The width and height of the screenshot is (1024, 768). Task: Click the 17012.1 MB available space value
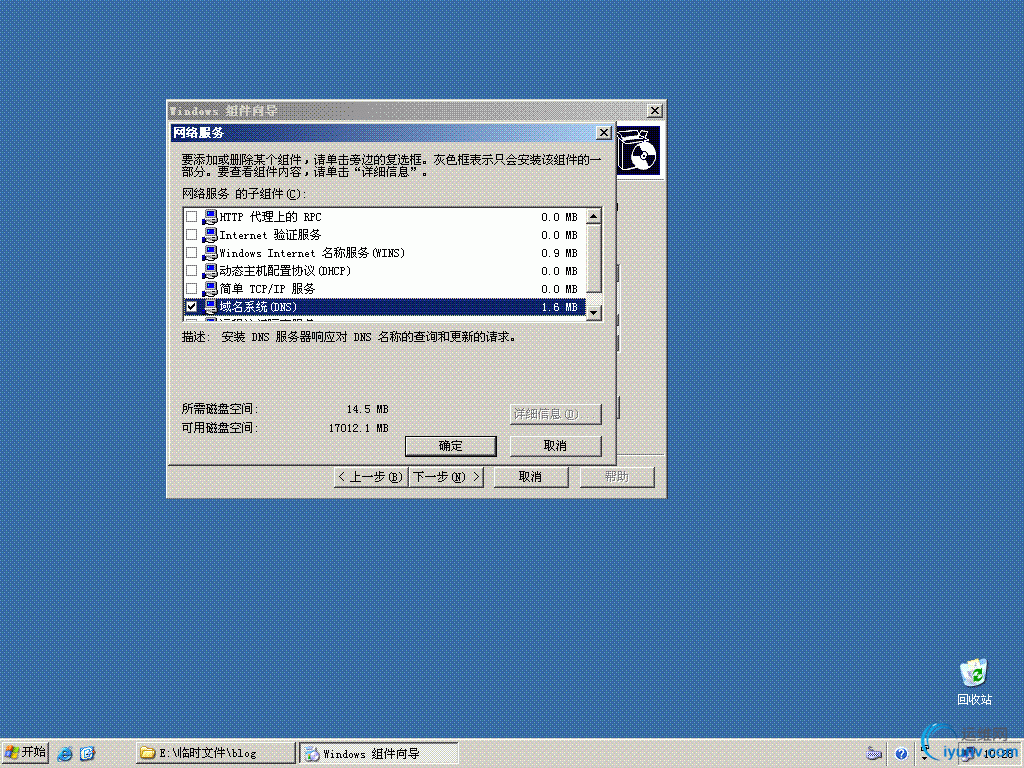359,428
